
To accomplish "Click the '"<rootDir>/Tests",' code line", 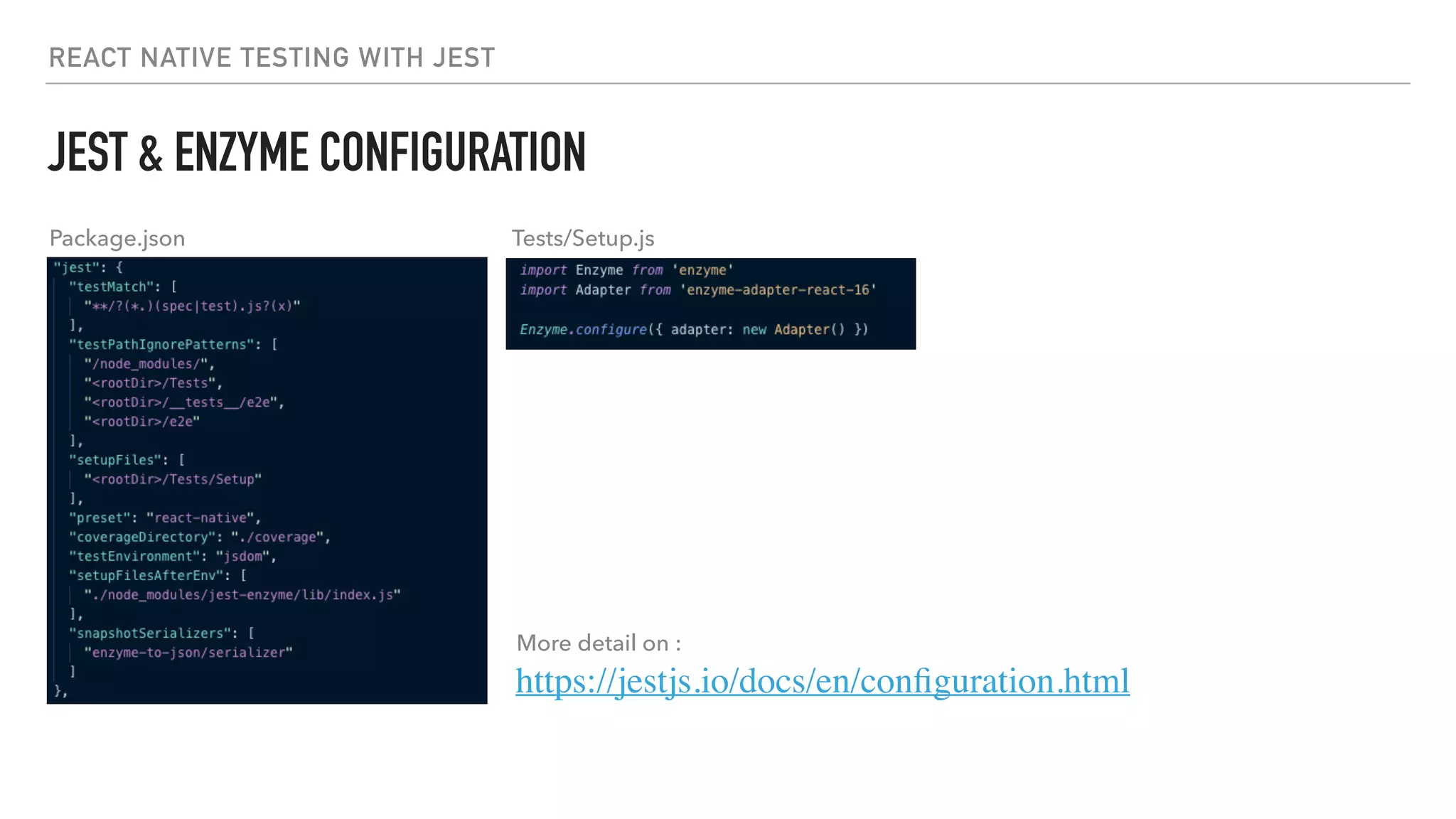I will [x=154, y=382].
